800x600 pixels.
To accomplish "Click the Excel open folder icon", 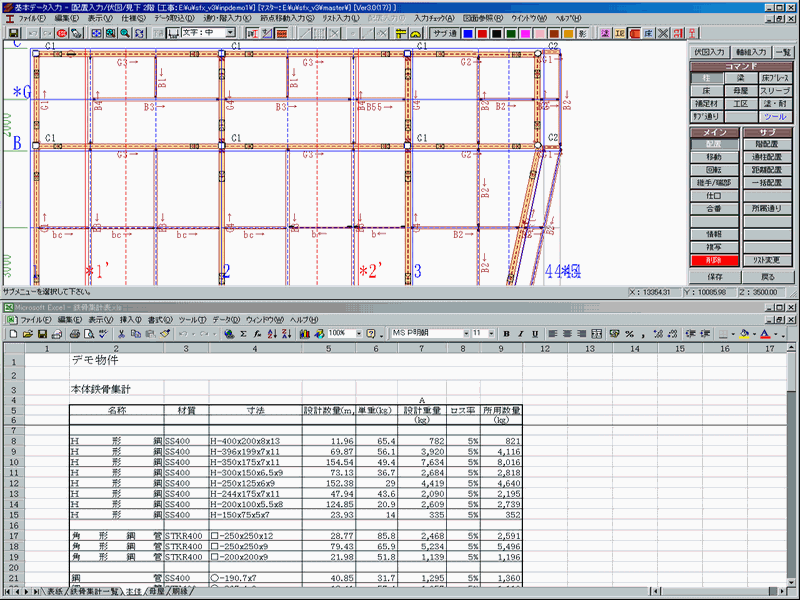I will pyautogui.click(x=29, y=332).
